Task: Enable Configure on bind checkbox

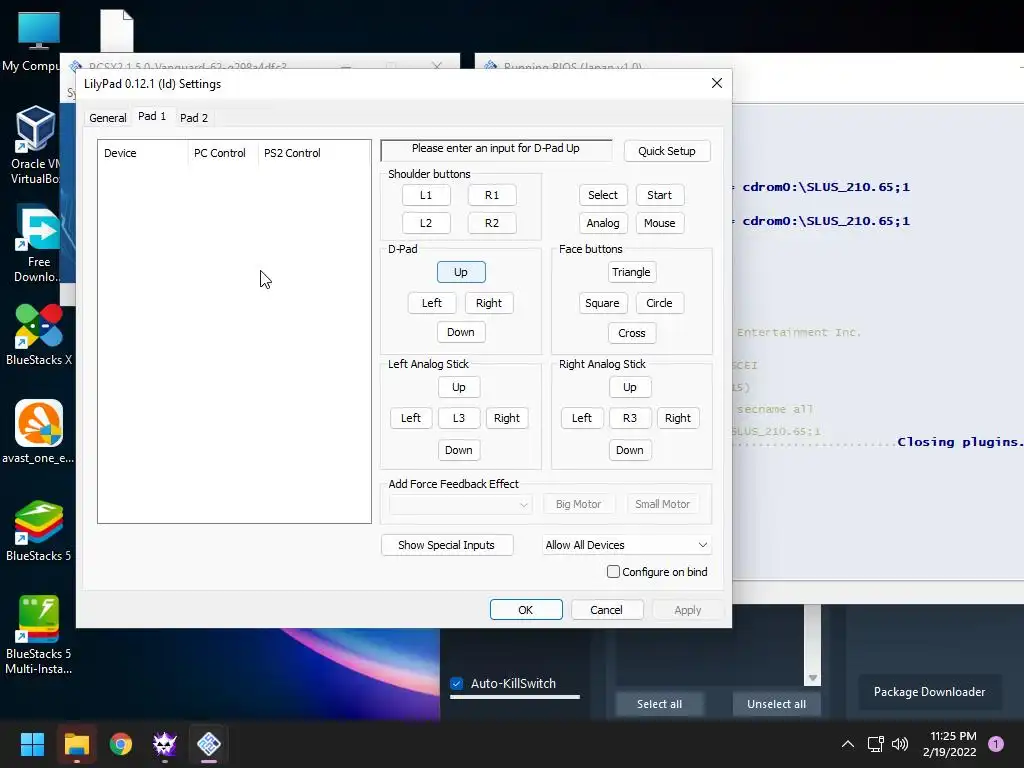Action: point(613,572)
